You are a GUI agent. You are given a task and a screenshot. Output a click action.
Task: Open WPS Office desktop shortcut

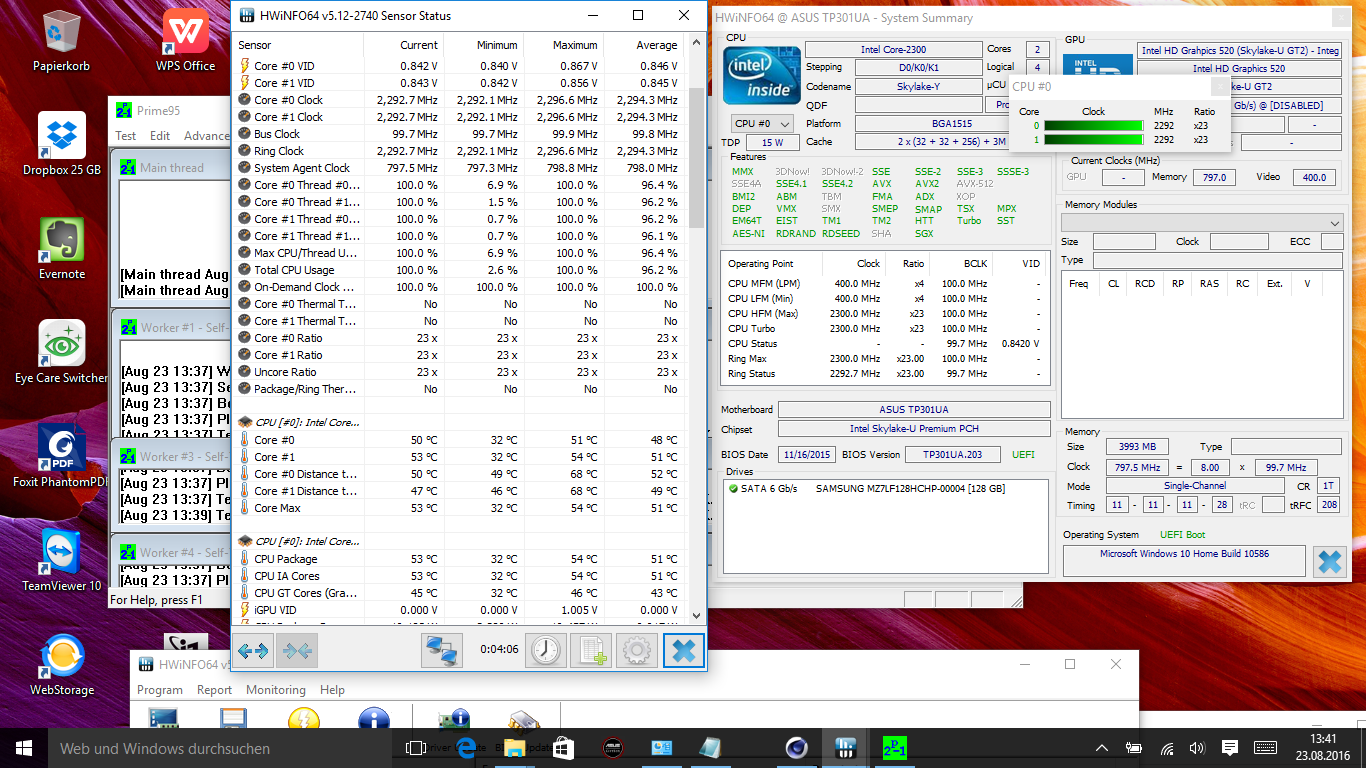(186, 40)
